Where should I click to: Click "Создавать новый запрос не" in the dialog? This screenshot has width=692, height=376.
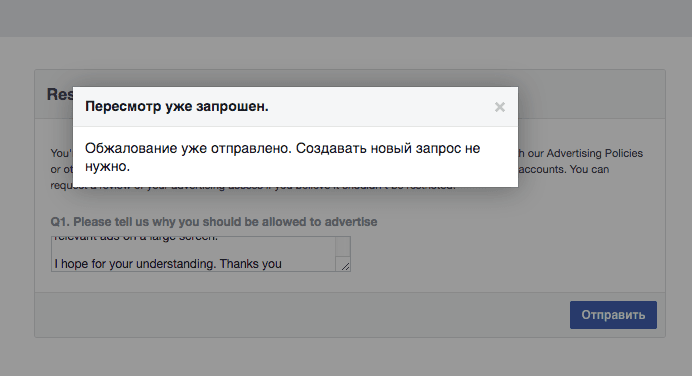[388, 149]
